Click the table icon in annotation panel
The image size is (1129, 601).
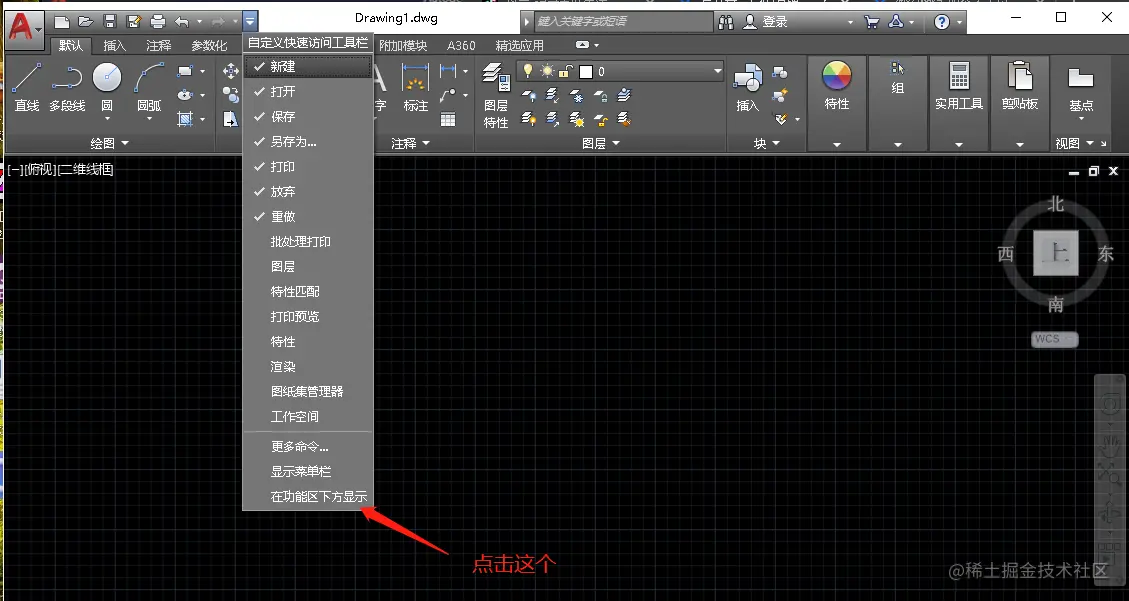pyautogui.click(x=448, y=119)
